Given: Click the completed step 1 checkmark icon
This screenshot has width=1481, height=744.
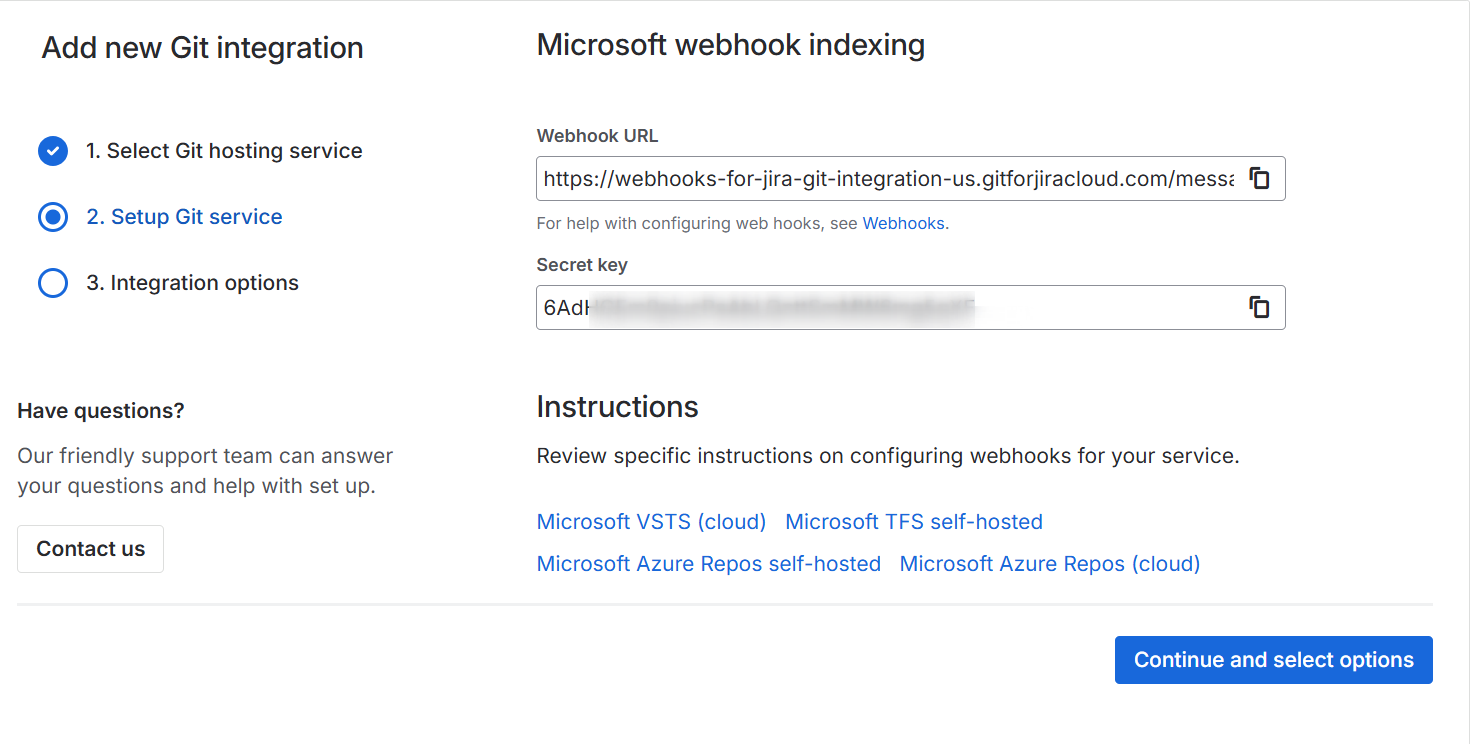Looking at the screenshot, I should click(53, 151).
